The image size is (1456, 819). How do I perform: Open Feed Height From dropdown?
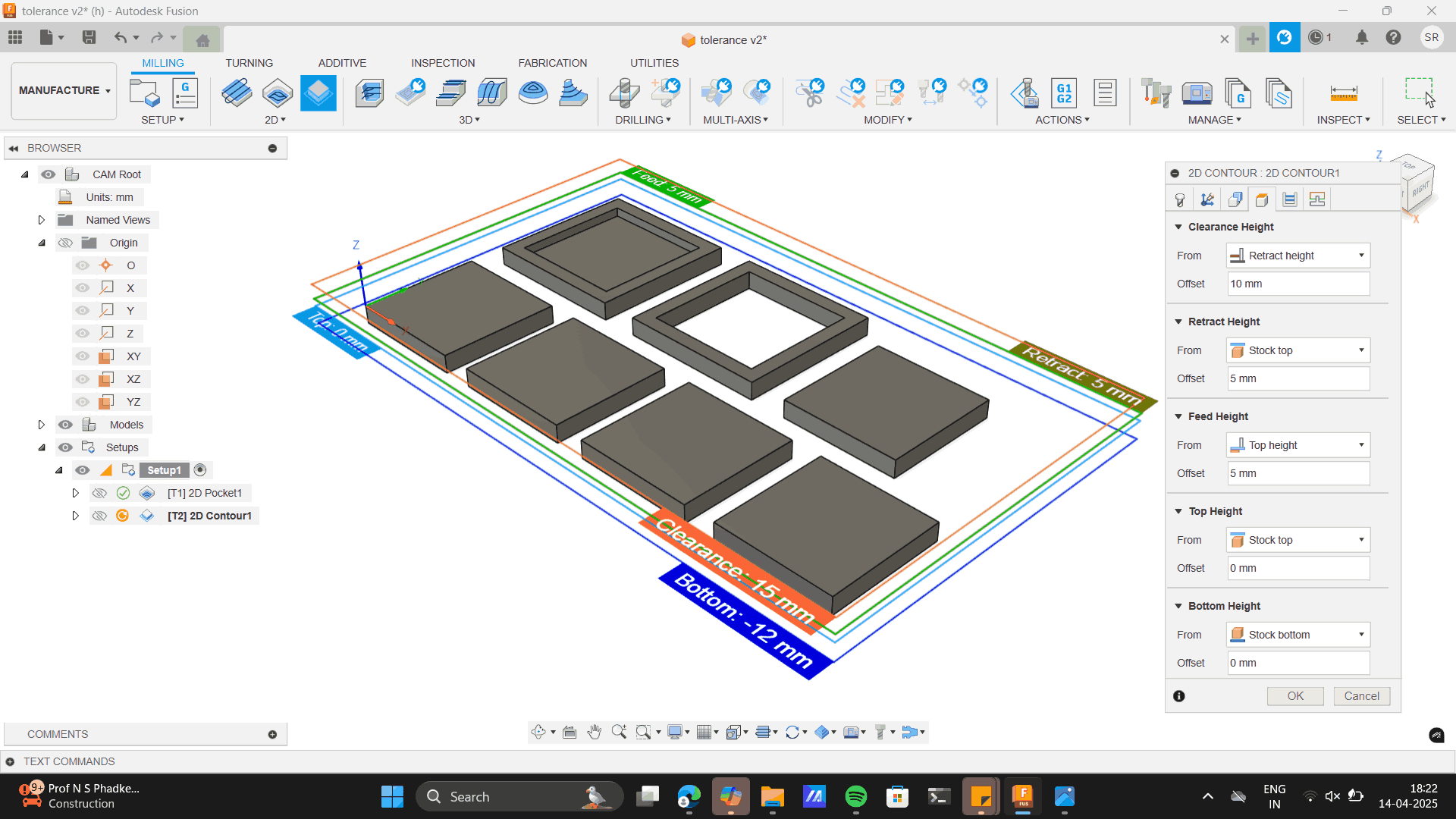[x=1298, y=445]
